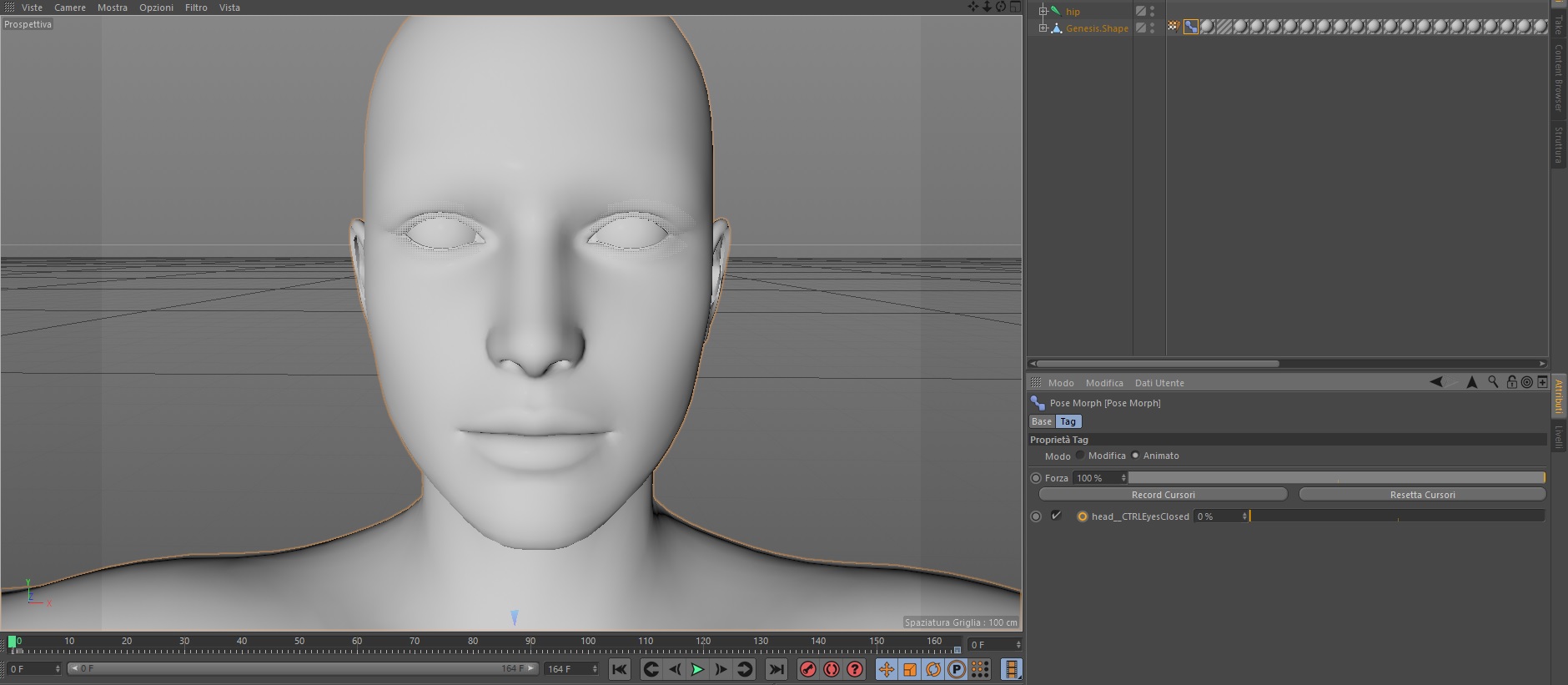This screenshot has width=1568, height=685.
Task: Switch to the Base tab
Action: click(1041, 422)
